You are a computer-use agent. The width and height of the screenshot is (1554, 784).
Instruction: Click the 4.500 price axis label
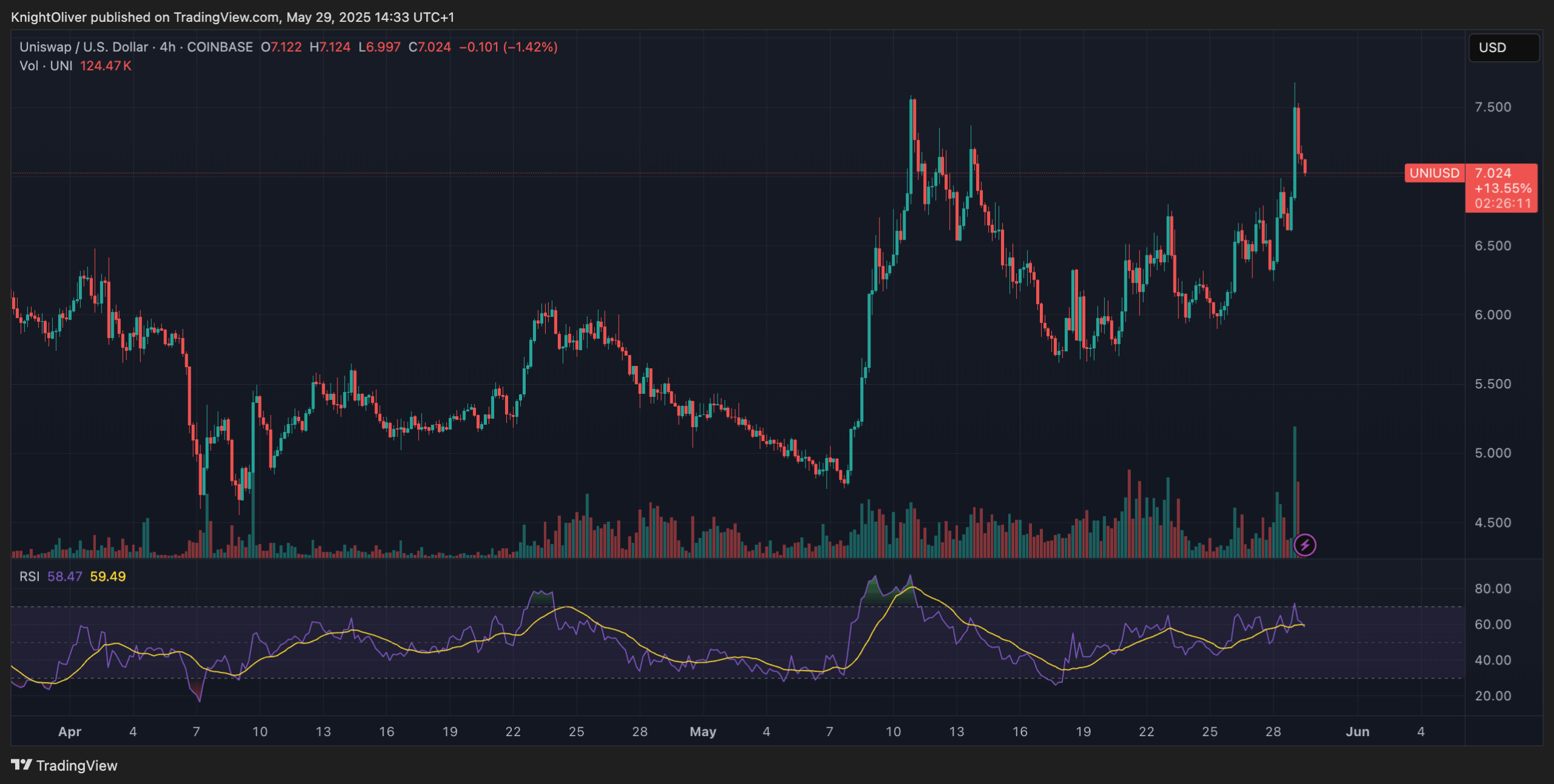tap(1493, 522)
